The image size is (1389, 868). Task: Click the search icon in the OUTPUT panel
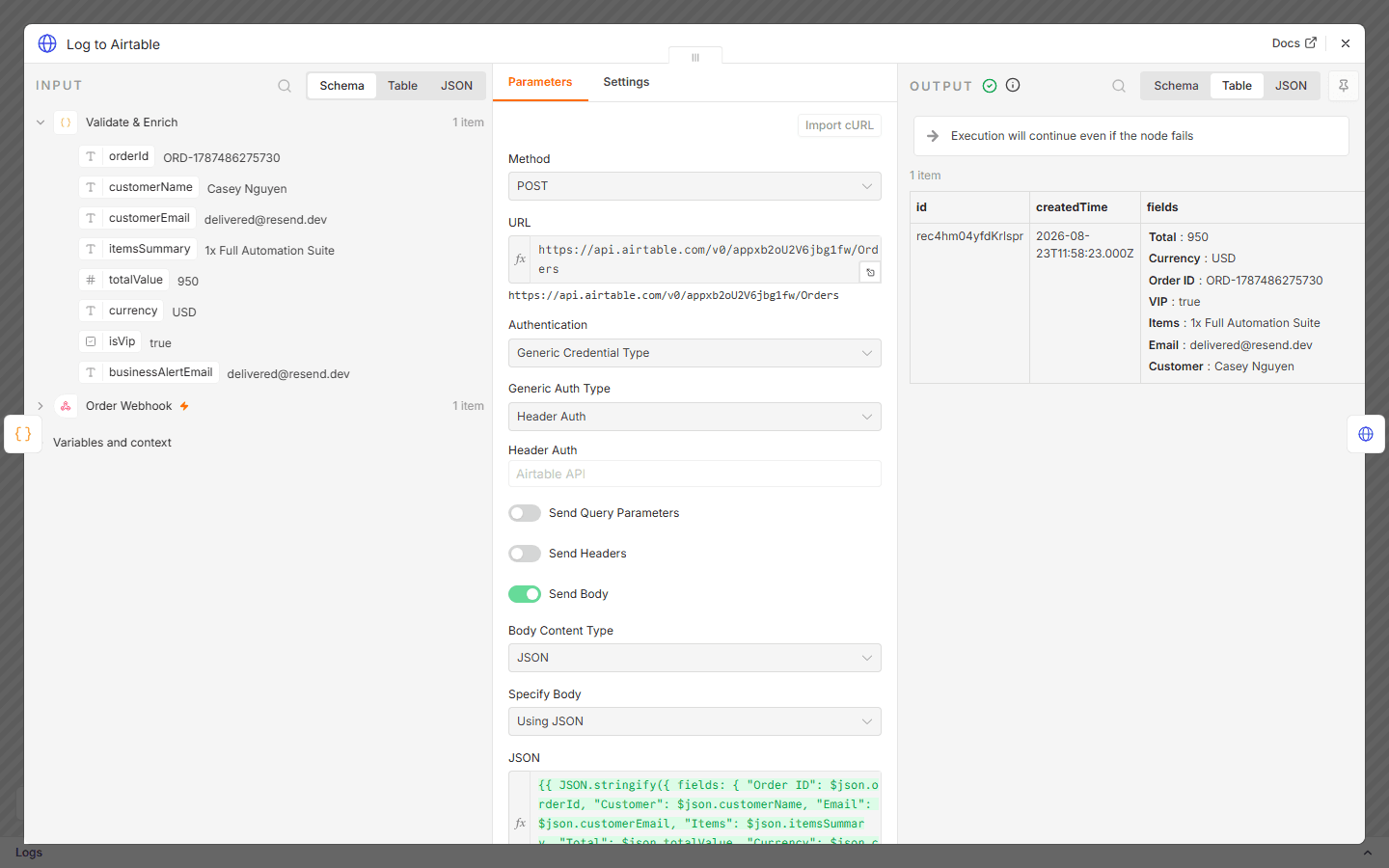coord(1119,86)
